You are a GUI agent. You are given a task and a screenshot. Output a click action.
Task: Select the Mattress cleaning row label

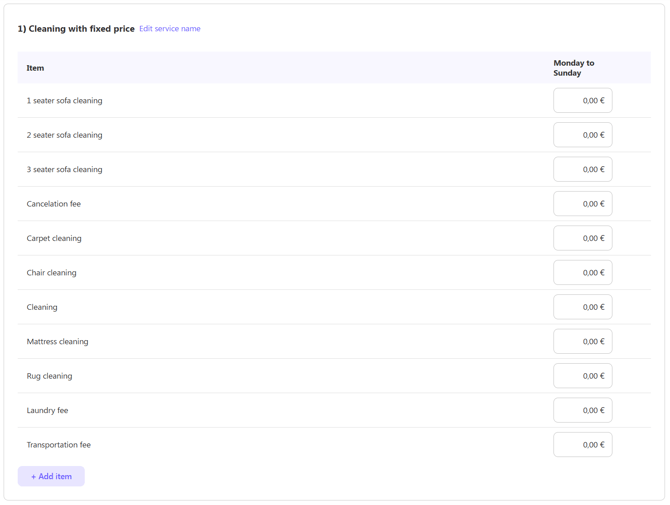pos(57,342)
